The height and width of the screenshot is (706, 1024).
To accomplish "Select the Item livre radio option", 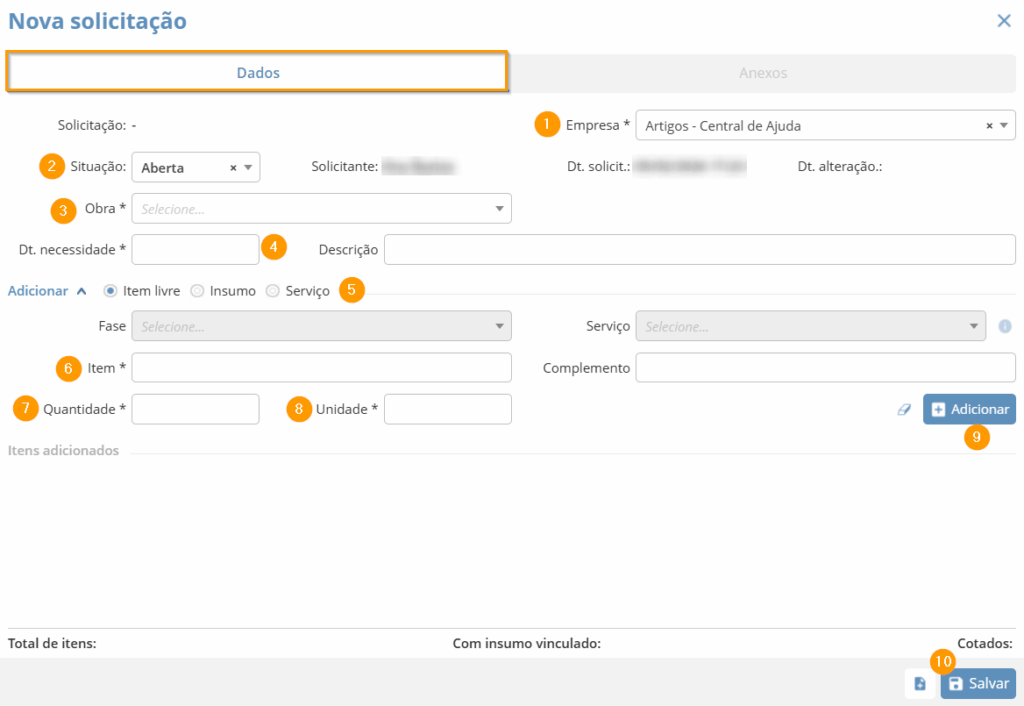I will [110, 291].
